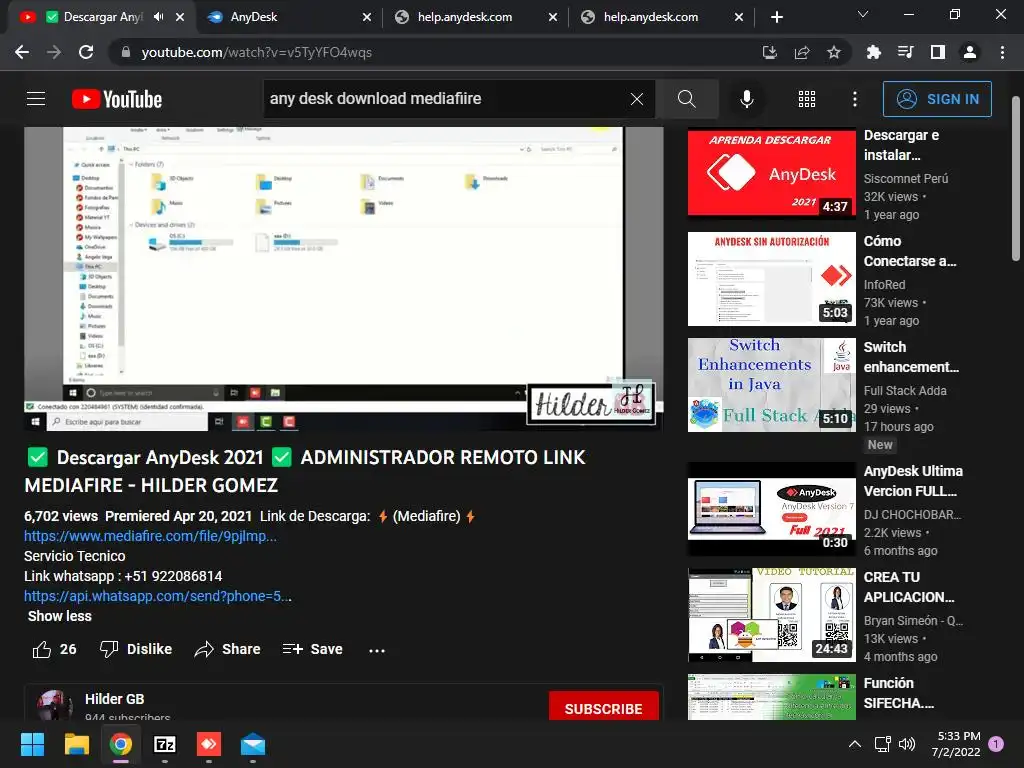The height and width of the screenshot is (768, 1024).
Task: Open Switch Enhancements in Java thumbnail
Action: 771,385
